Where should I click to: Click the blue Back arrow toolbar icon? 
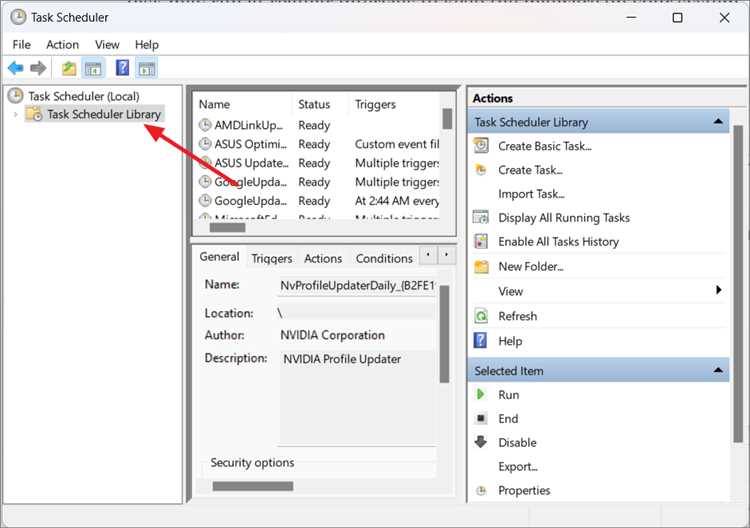click(15, 68)
